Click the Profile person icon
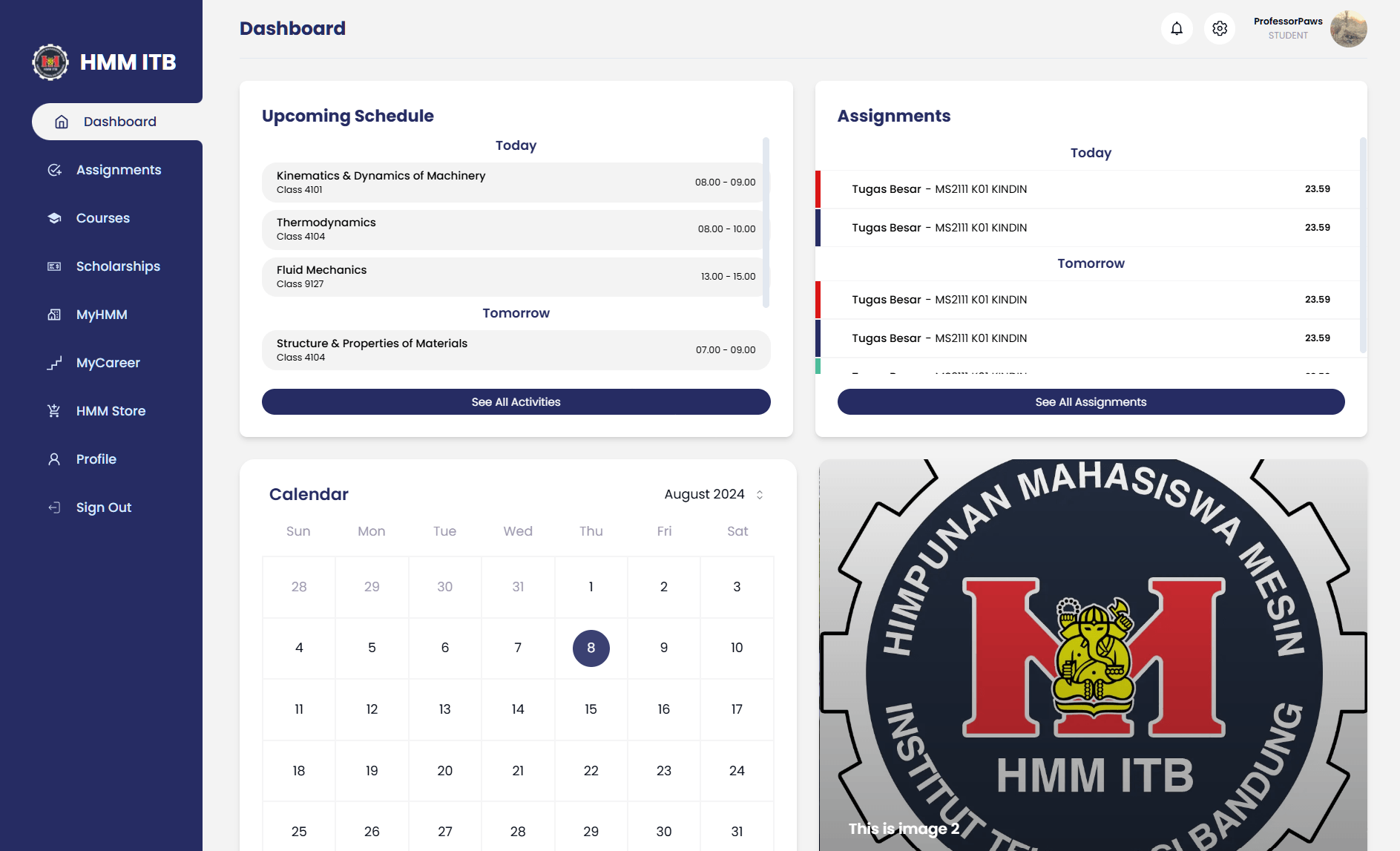This screenshot has height=851, width=1400. (54, 459)
